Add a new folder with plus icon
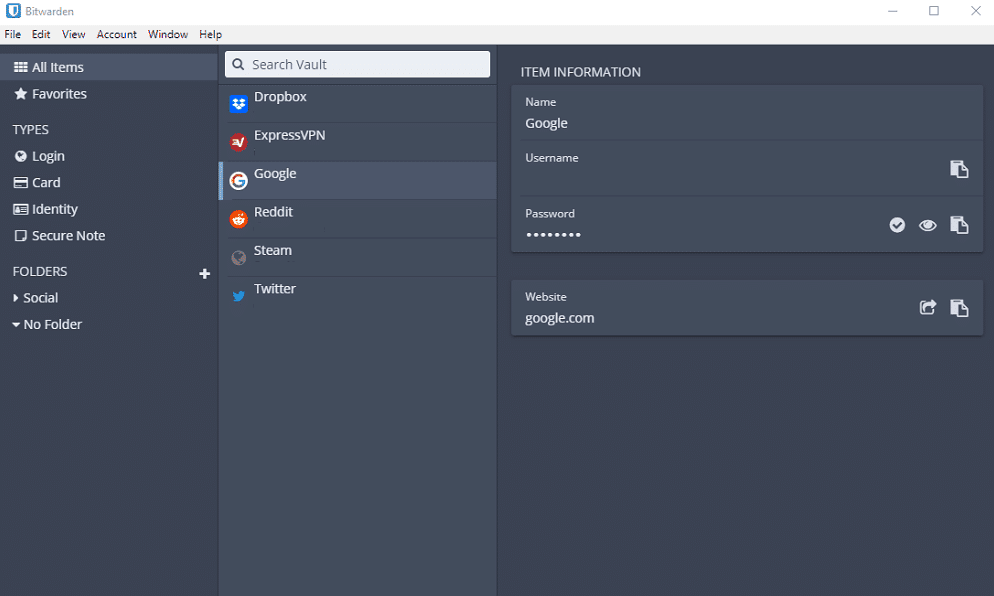Image resolution: width=994 pixels, height=596 pixels. (204, 274)
